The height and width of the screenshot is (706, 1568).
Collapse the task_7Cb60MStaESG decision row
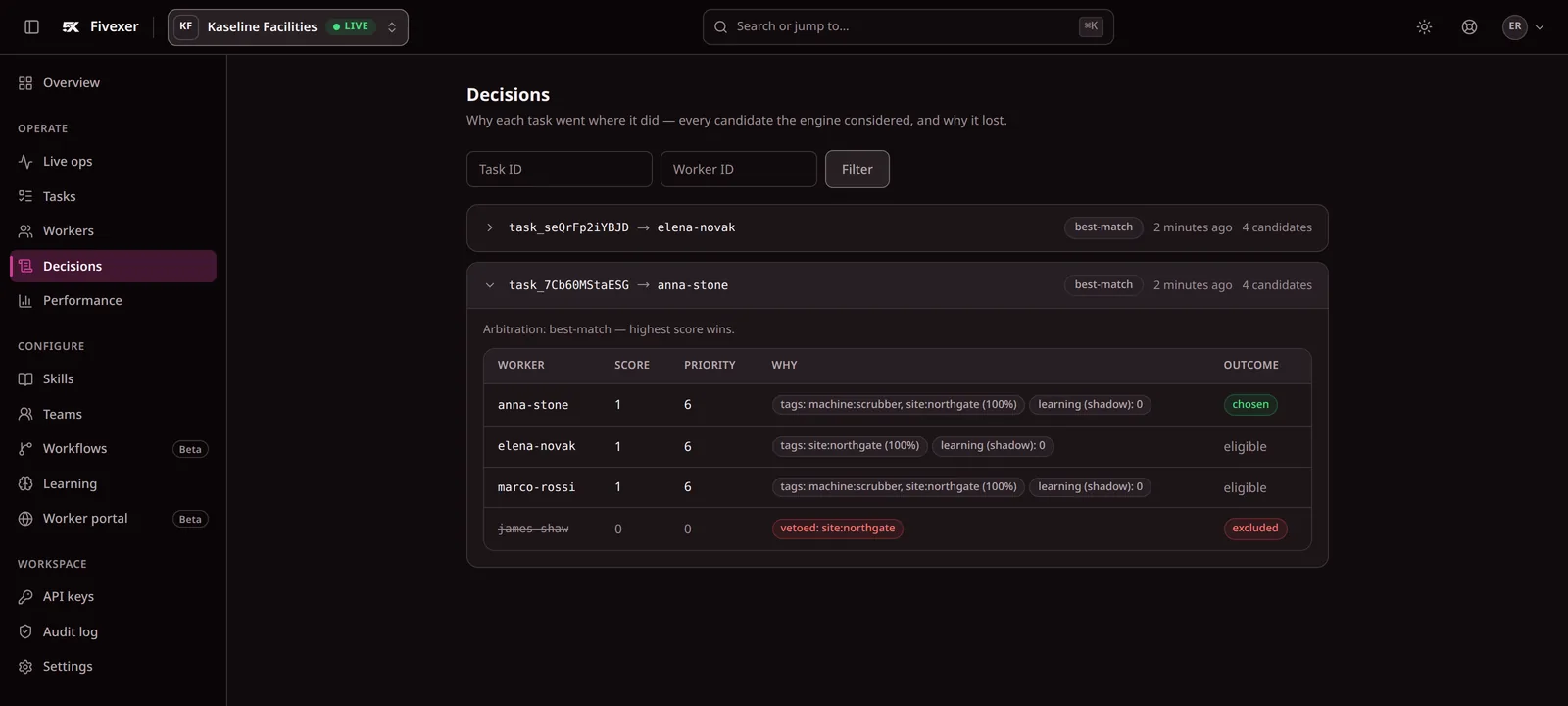(x=897, y=285)
